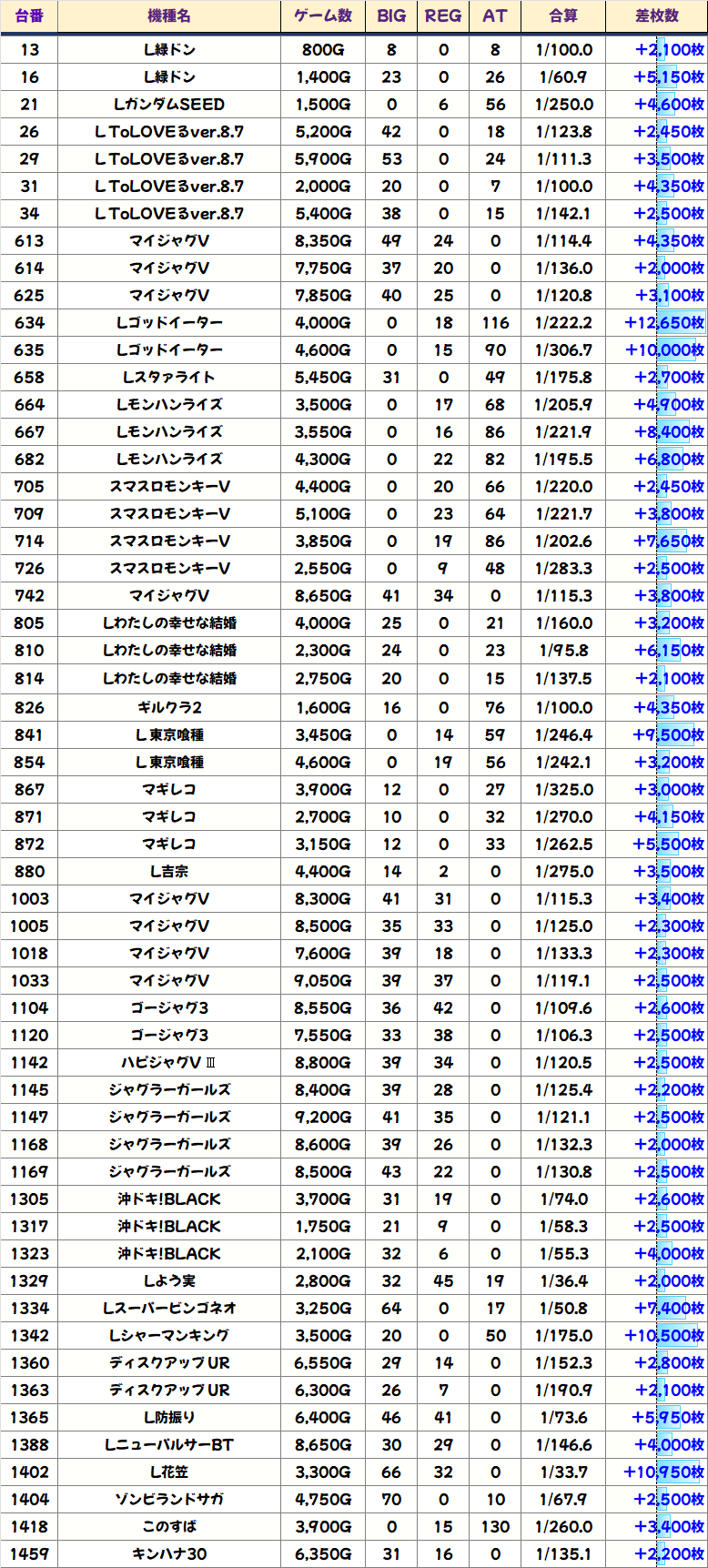
Task: Click 1/270.0 in row 871
Action: click(564, 817)
